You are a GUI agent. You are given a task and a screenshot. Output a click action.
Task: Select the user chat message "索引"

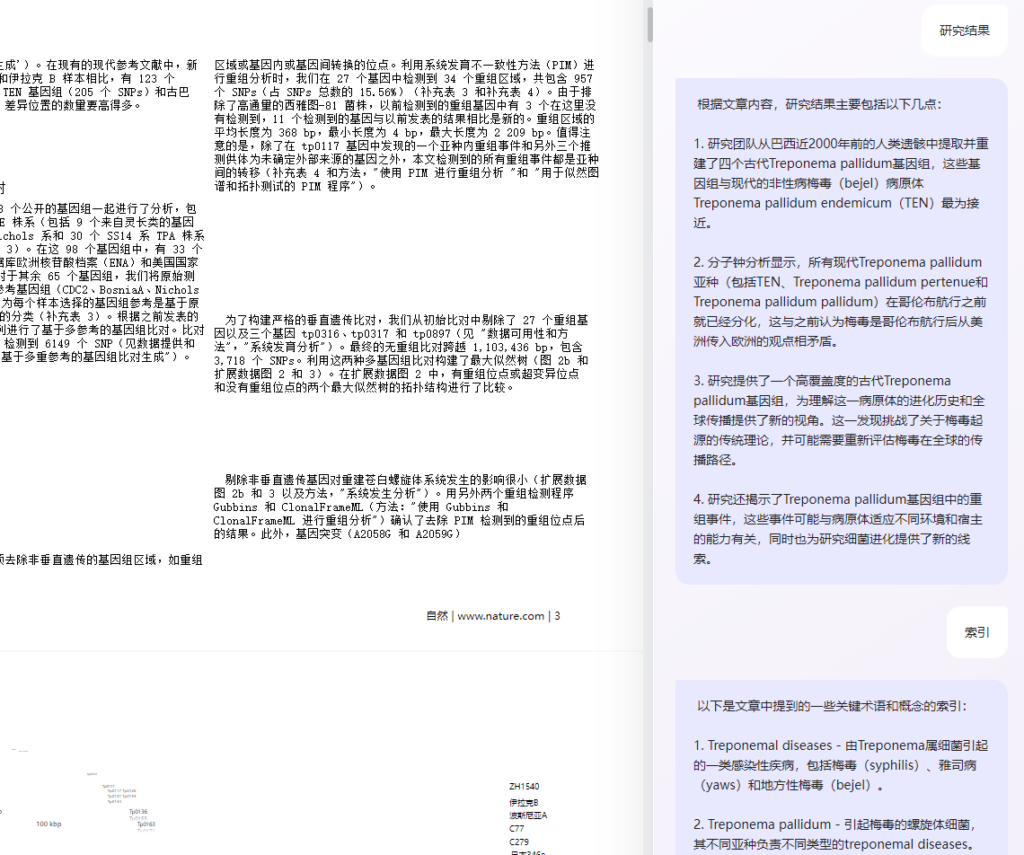pyautogui.click(x=977, y=632)
